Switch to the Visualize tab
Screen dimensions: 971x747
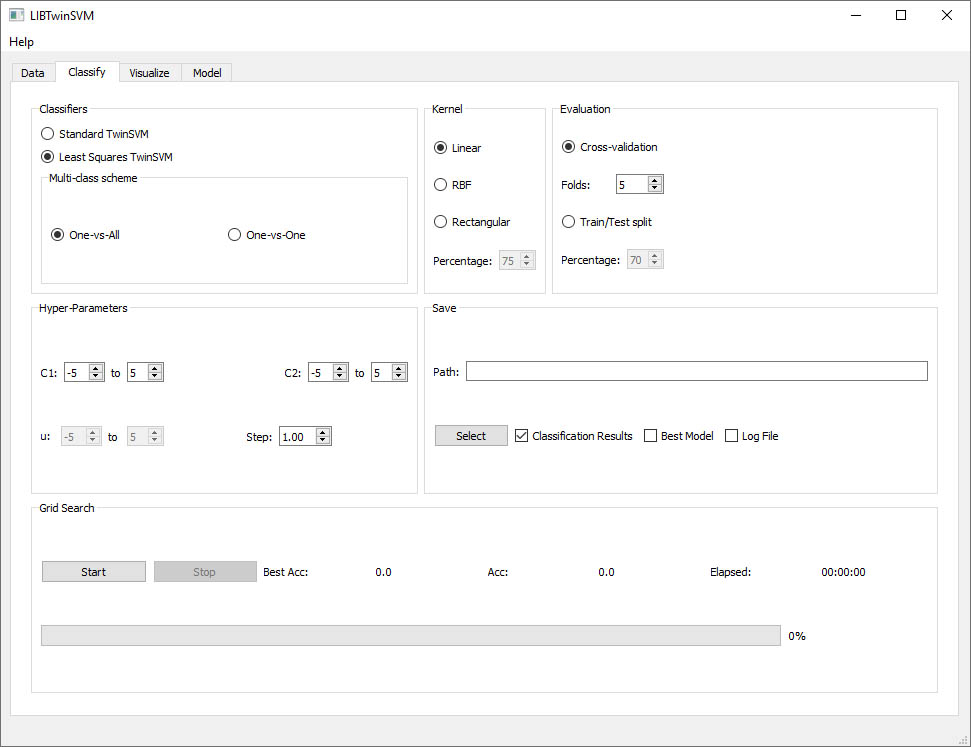tap(149, 72)
